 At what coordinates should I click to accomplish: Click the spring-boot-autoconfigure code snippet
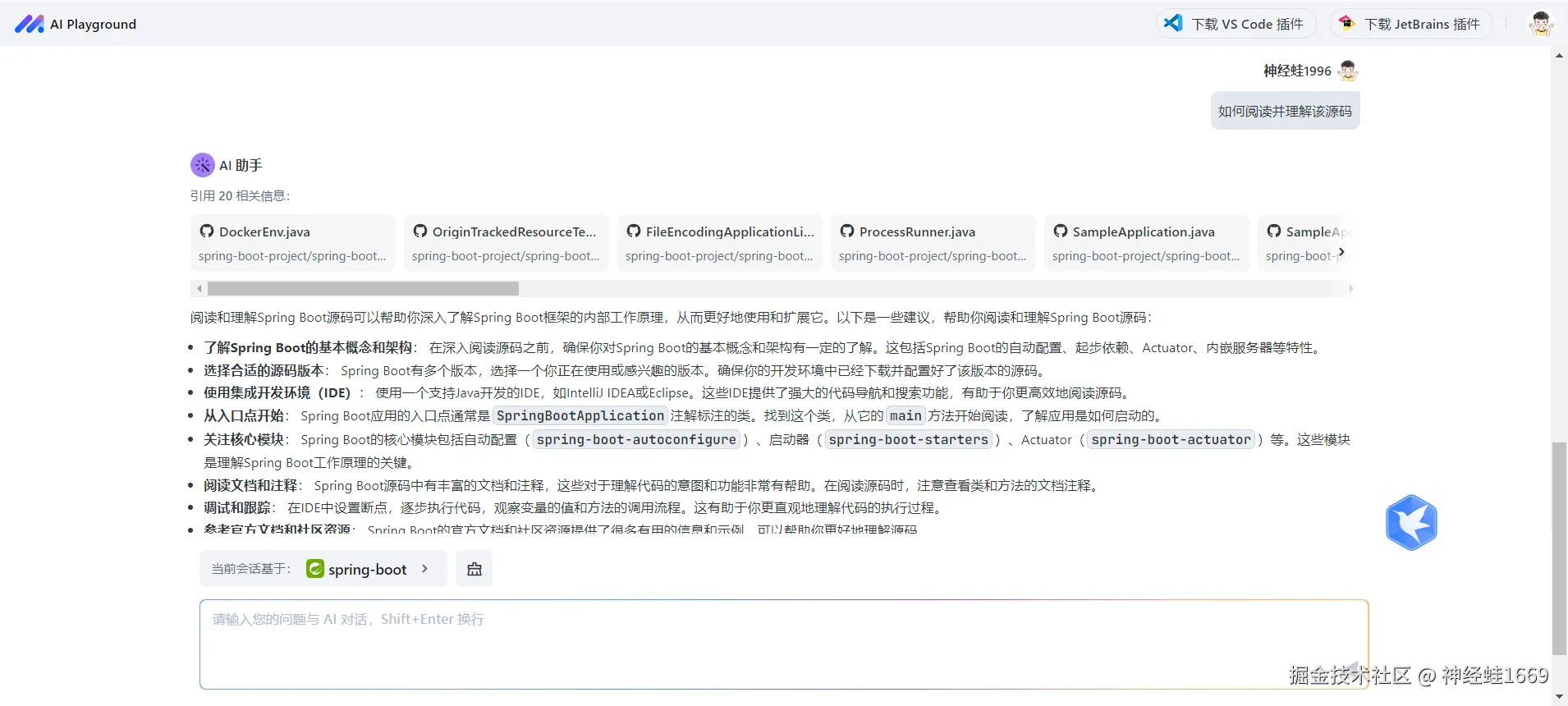point(636,439)
